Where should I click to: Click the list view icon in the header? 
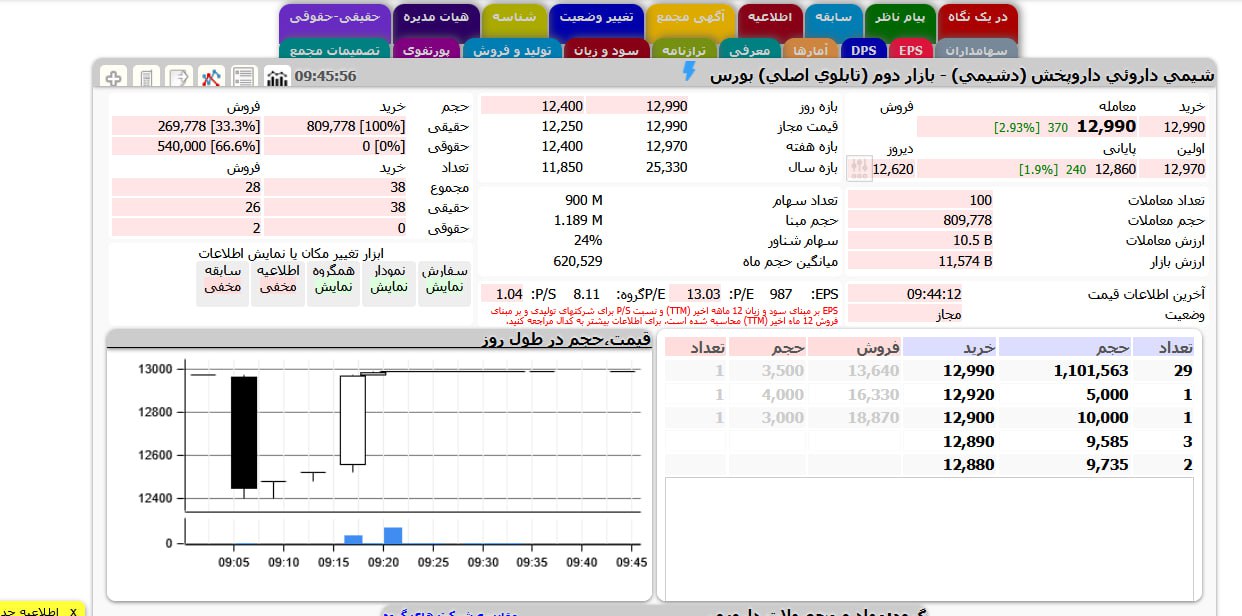pos(242,77)
